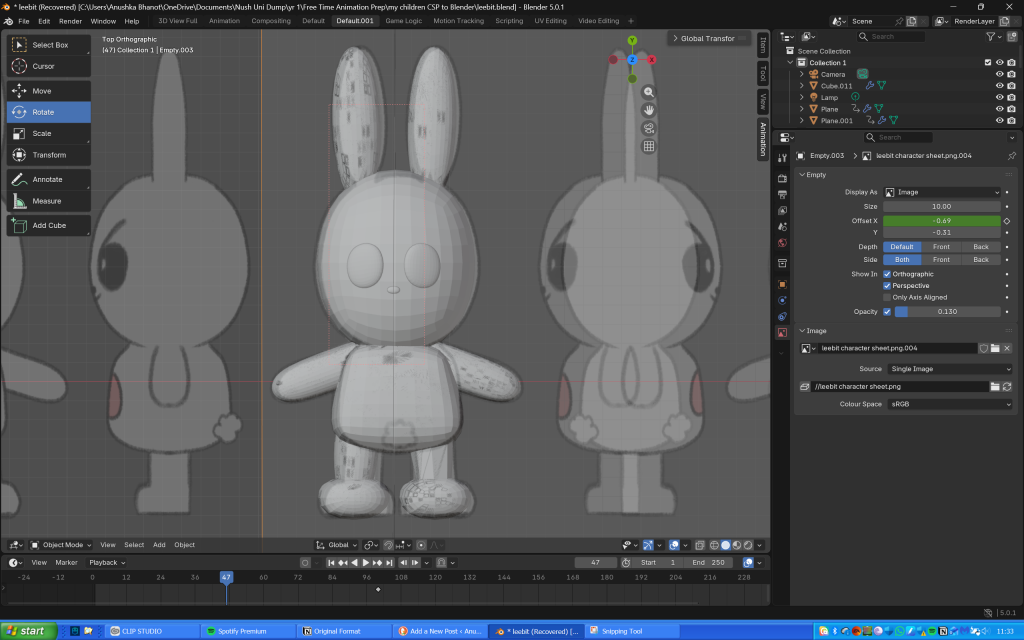
Task: Pick the Annotate tool
Action: [48, 179]
